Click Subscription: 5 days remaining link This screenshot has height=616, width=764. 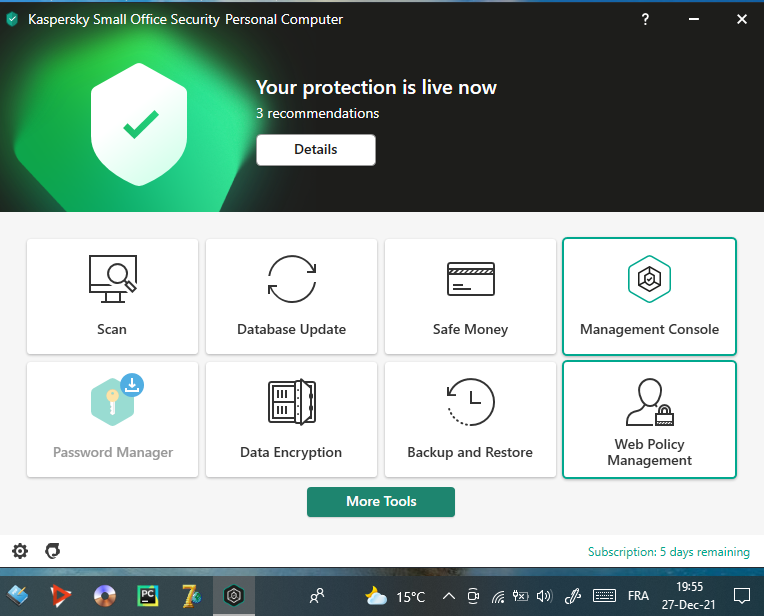click(668, 552)
